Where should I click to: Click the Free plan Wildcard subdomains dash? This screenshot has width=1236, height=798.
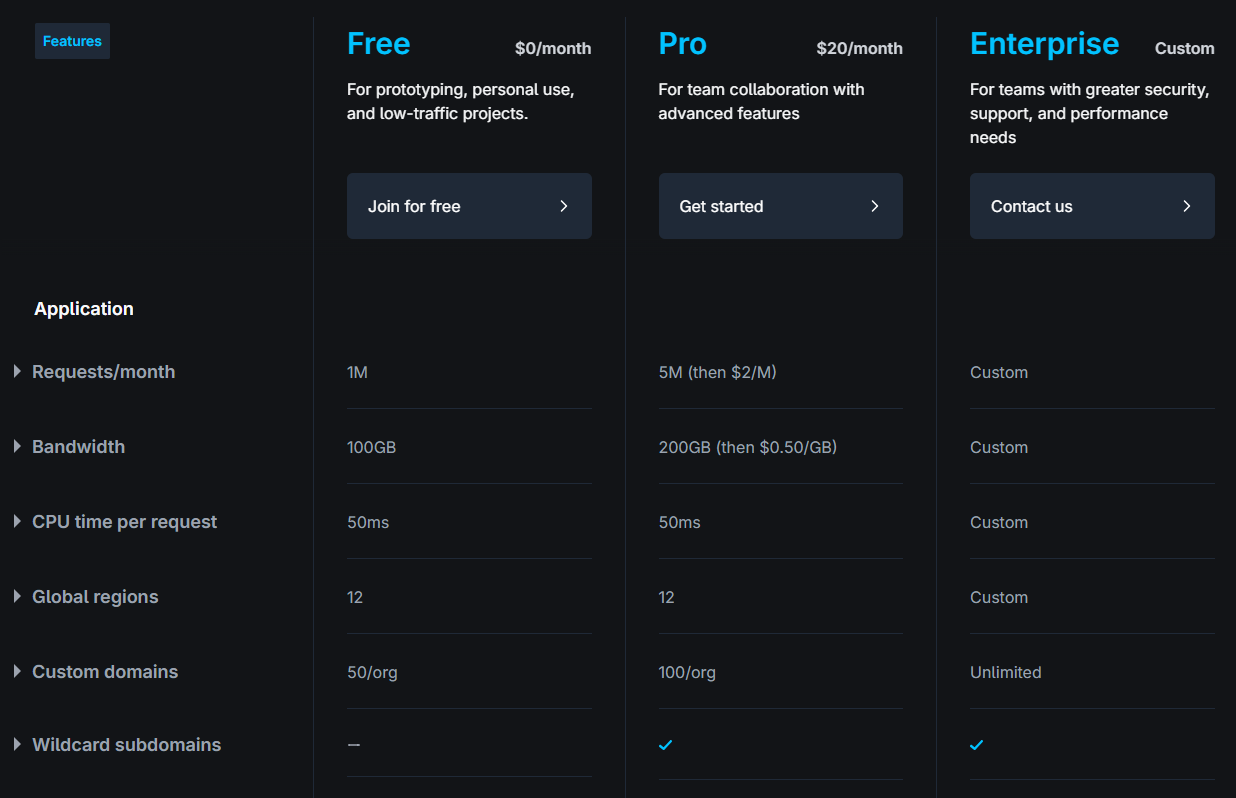pos(354,745)
